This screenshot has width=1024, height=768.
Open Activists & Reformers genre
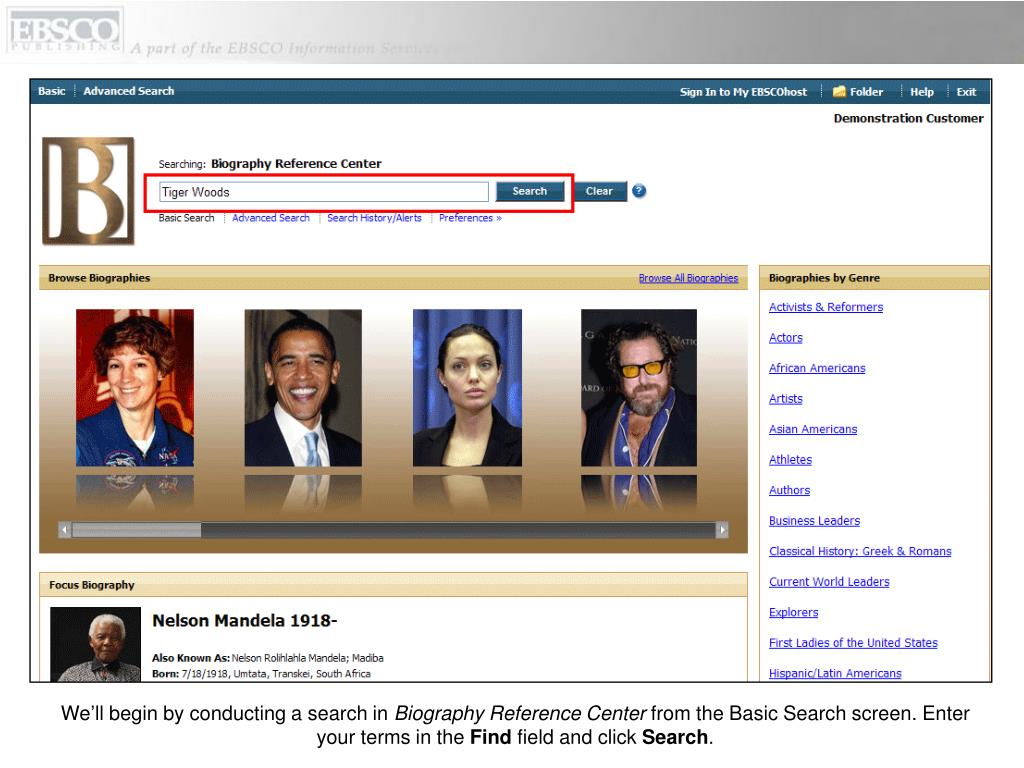(x=825, y=307)
